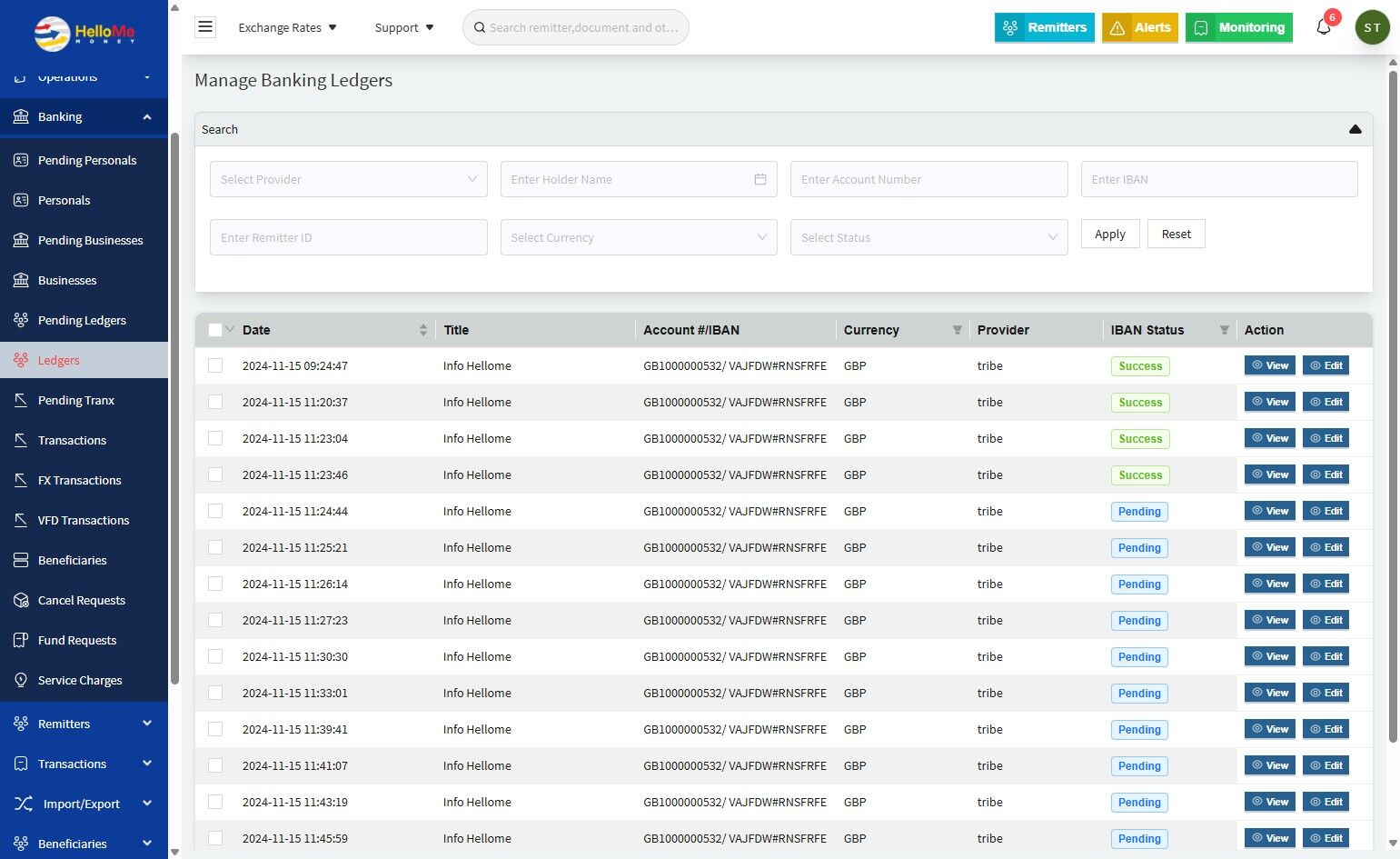This screenshot has height=859, width=1400.
Task: Open the Select Status dropdown
Action: 928,237
